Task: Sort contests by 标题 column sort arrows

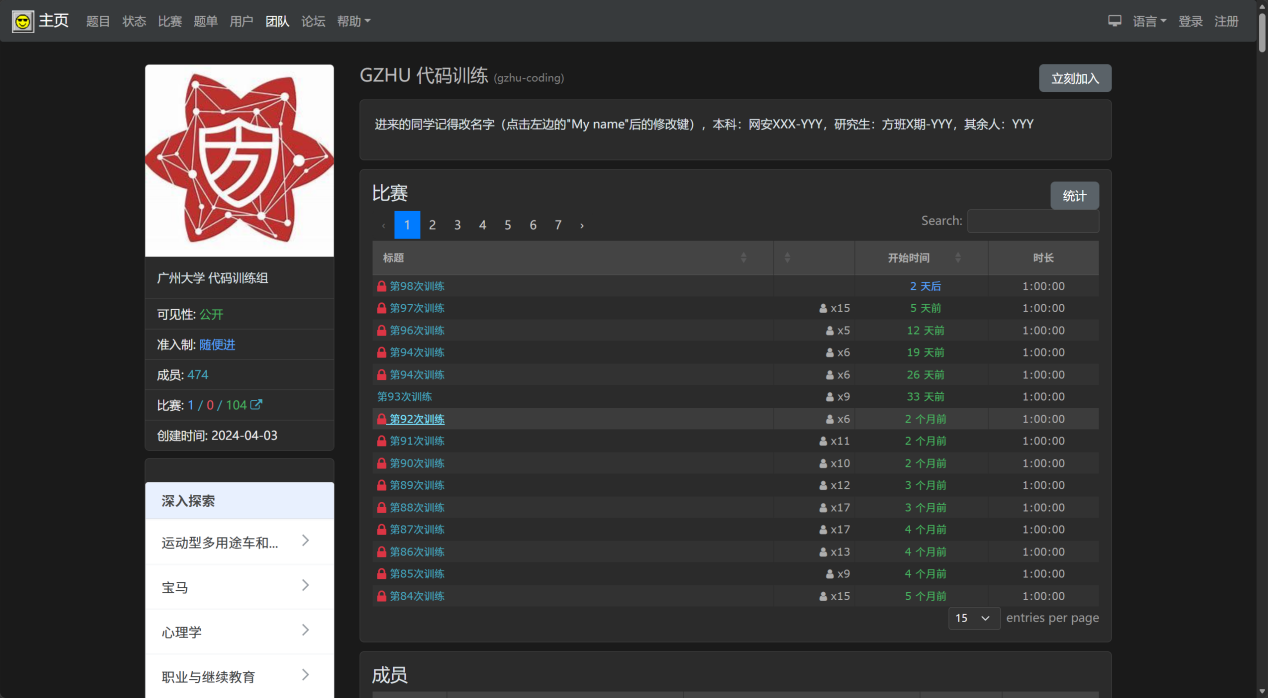Action: pos(743,258)
